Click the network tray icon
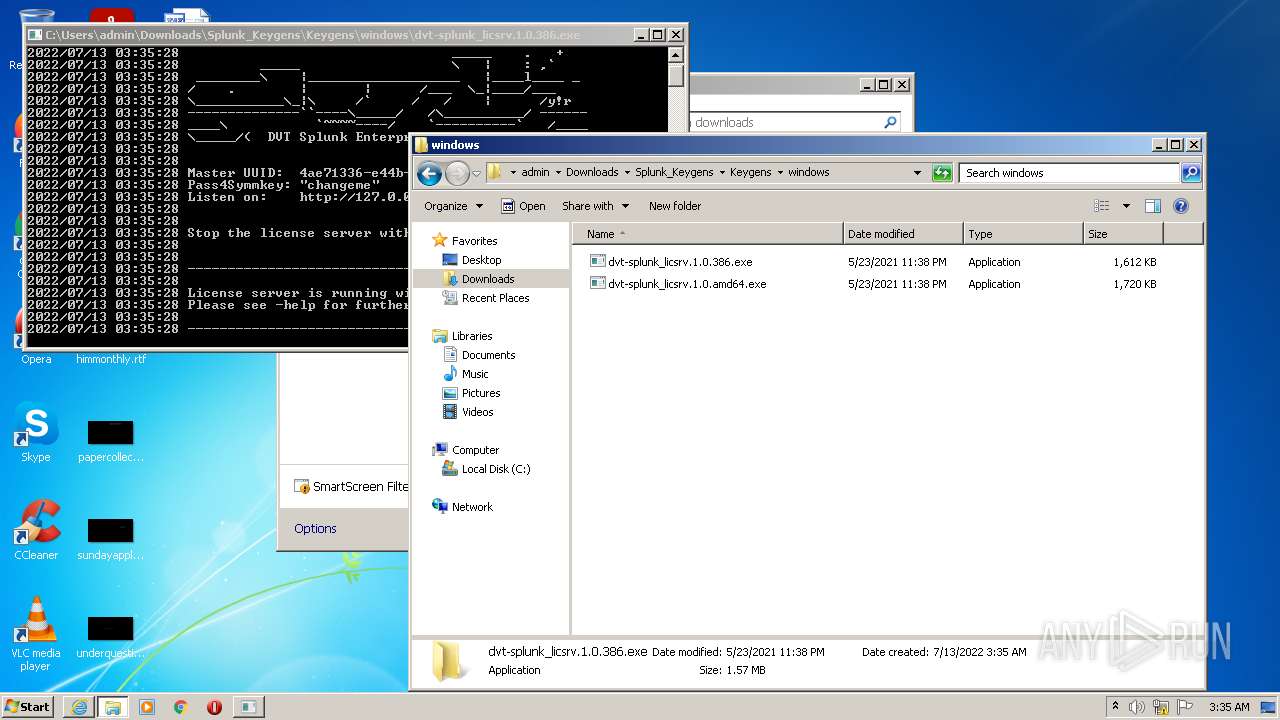1280x720 pixels. tap(1161, 707)
